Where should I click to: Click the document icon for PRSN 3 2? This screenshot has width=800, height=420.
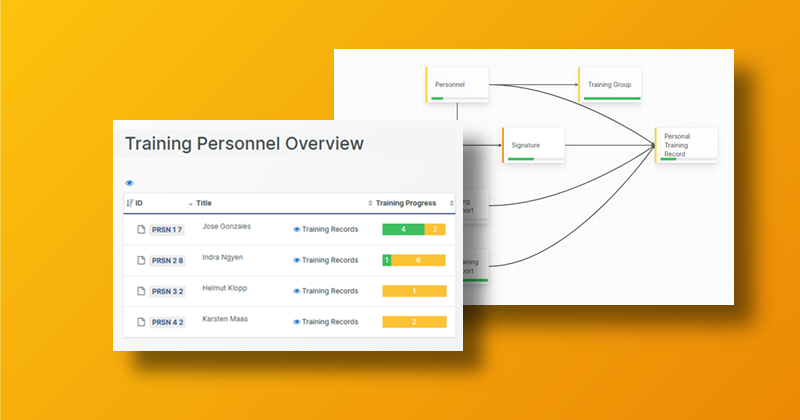(141, 292)
